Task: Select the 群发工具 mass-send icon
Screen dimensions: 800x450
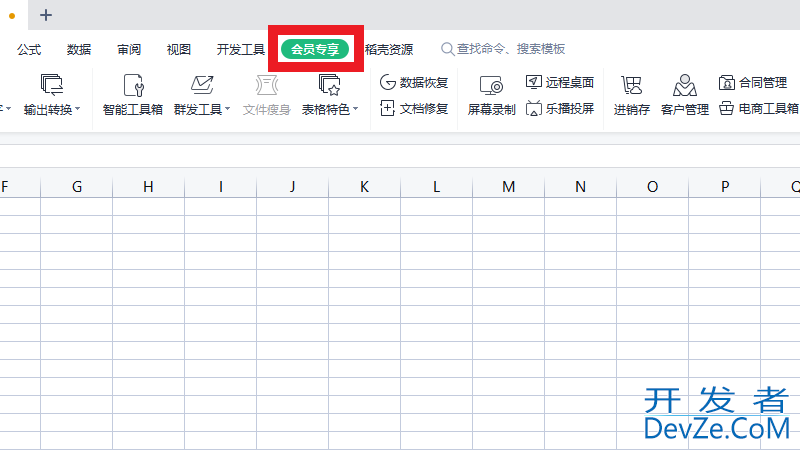Action: click(202, 85)
